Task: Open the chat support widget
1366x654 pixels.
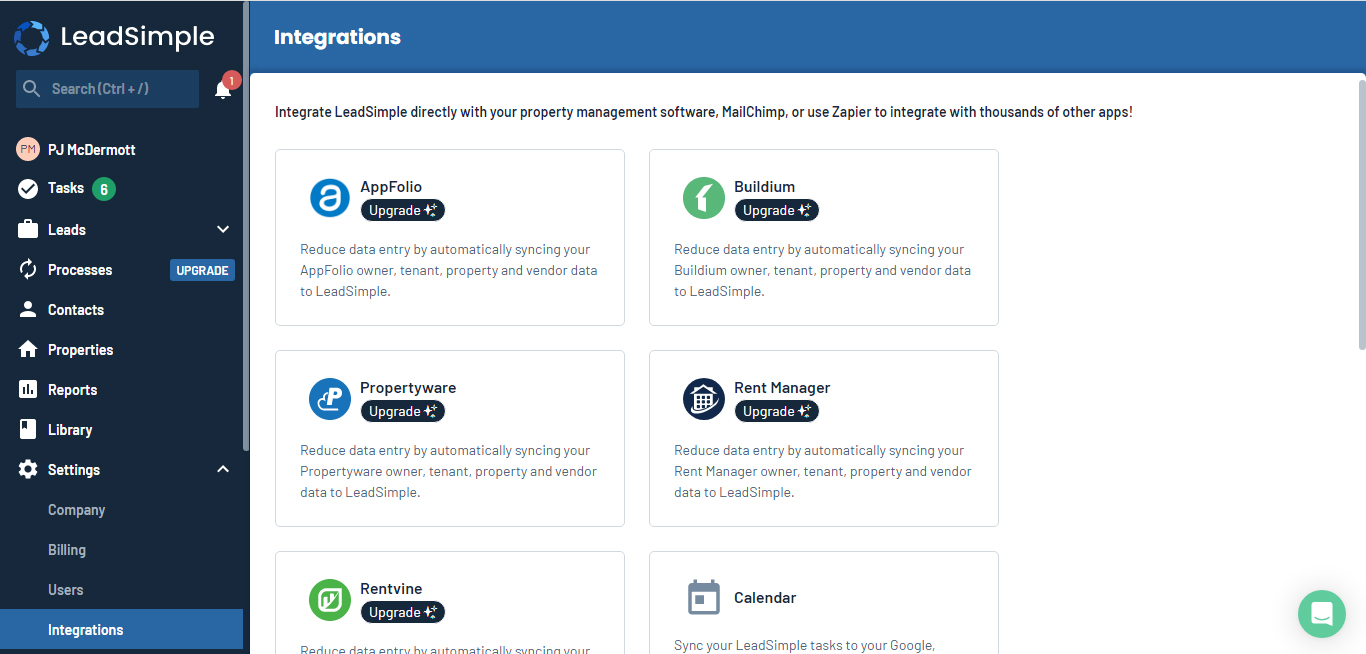Action: click(1322, 613)
